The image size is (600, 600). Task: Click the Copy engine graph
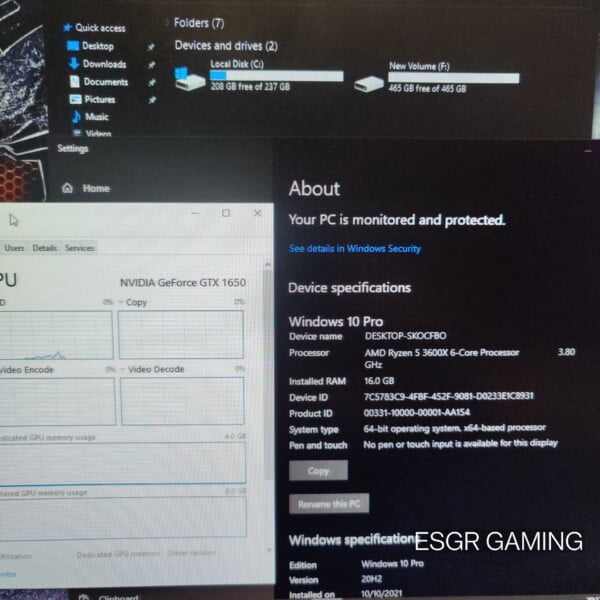click(x=181, y=334)
